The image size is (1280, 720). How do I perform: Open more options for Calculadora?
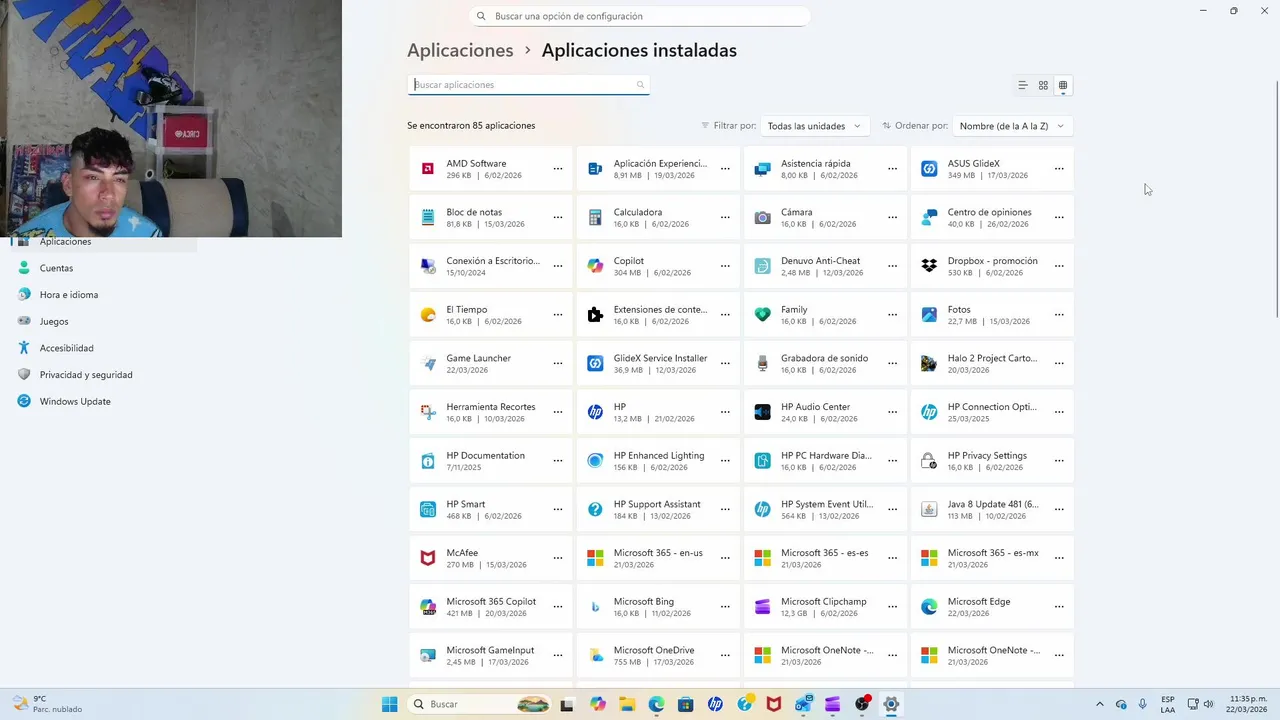point(725,217)
